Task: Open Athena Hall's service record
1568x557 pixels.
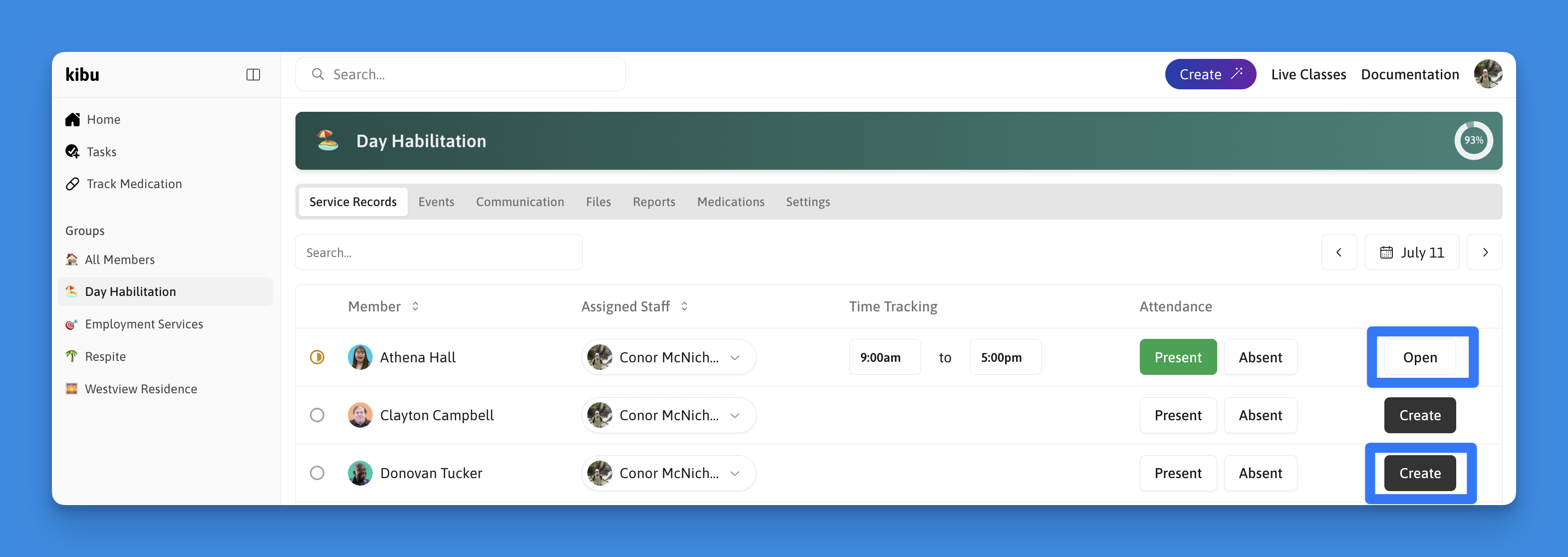Action: tap(1419, 357)
